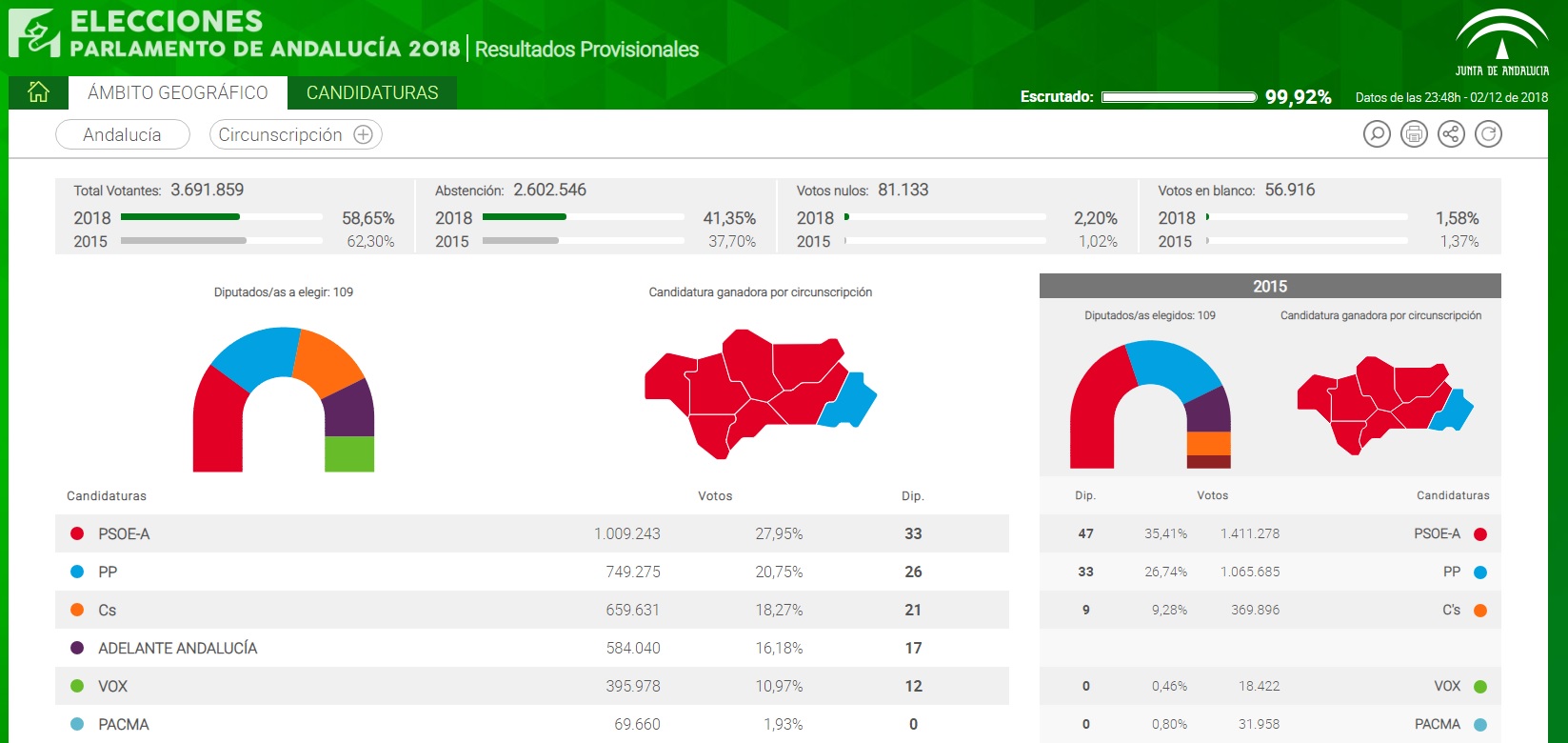Open the Candidaturas tab
Screen dimensions: 1568x743
pyautogui.click(x=372, y=93)
